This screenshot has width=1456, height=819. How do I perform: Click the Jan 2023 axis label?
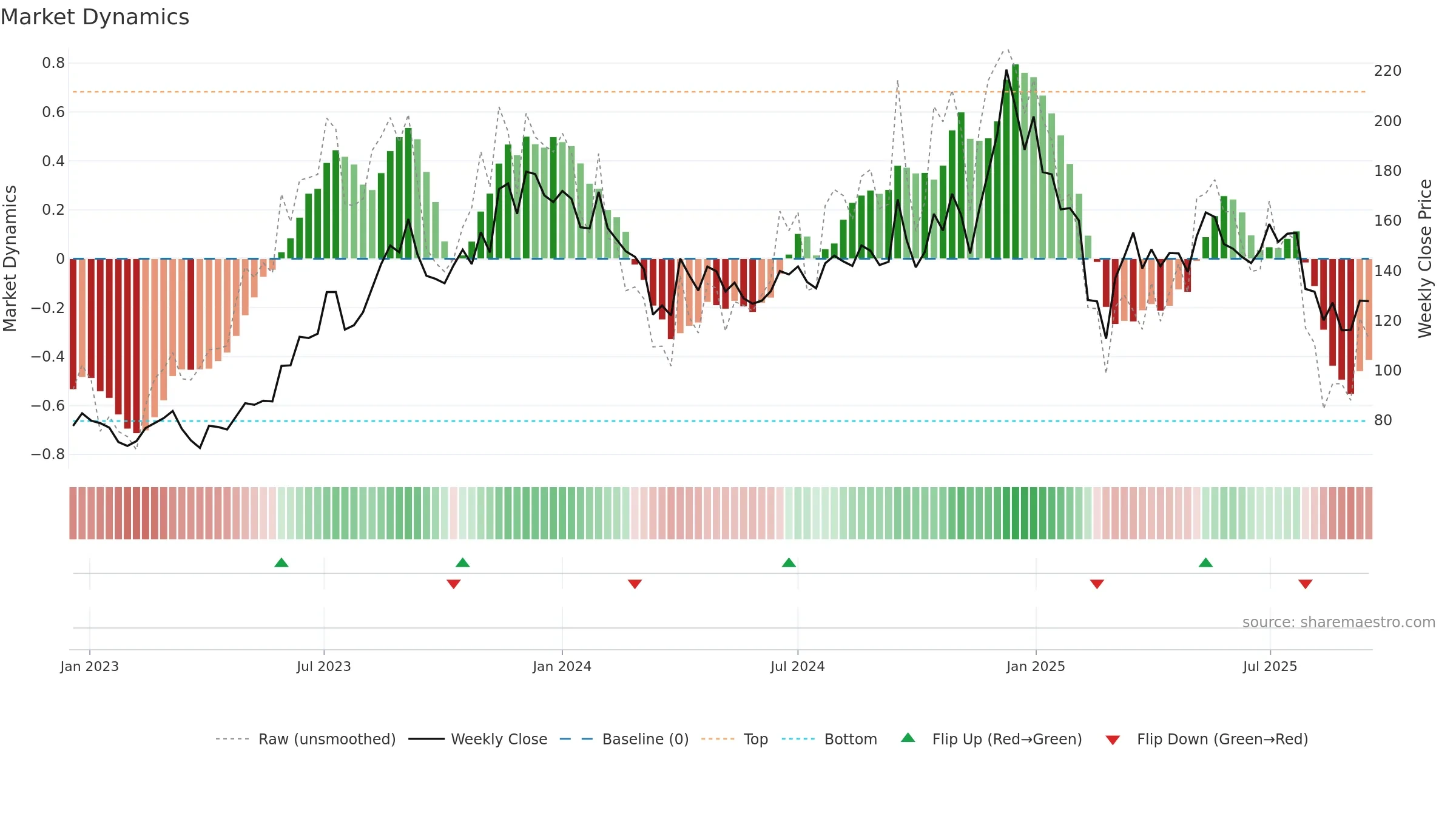(x=90, y=666)
